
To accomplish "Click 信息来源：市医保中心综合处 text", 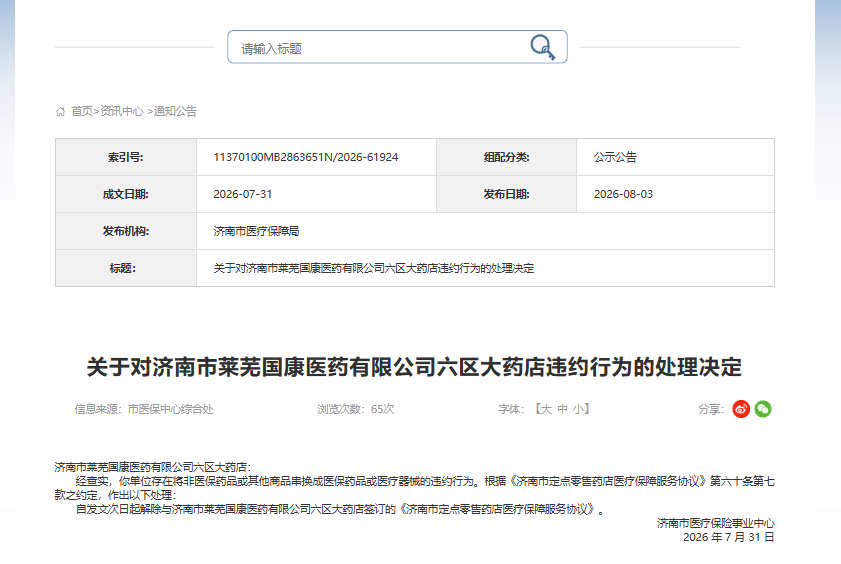I will (144, 409).
